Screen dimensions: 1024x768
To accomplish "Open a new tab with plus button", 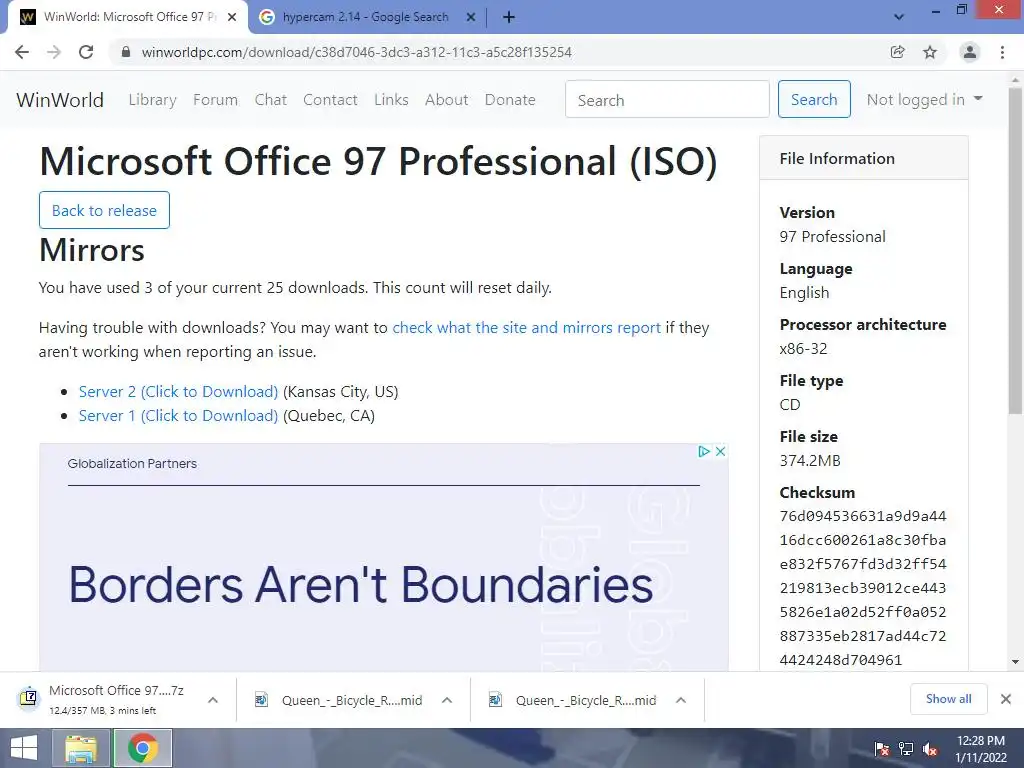I will [509, 18].
